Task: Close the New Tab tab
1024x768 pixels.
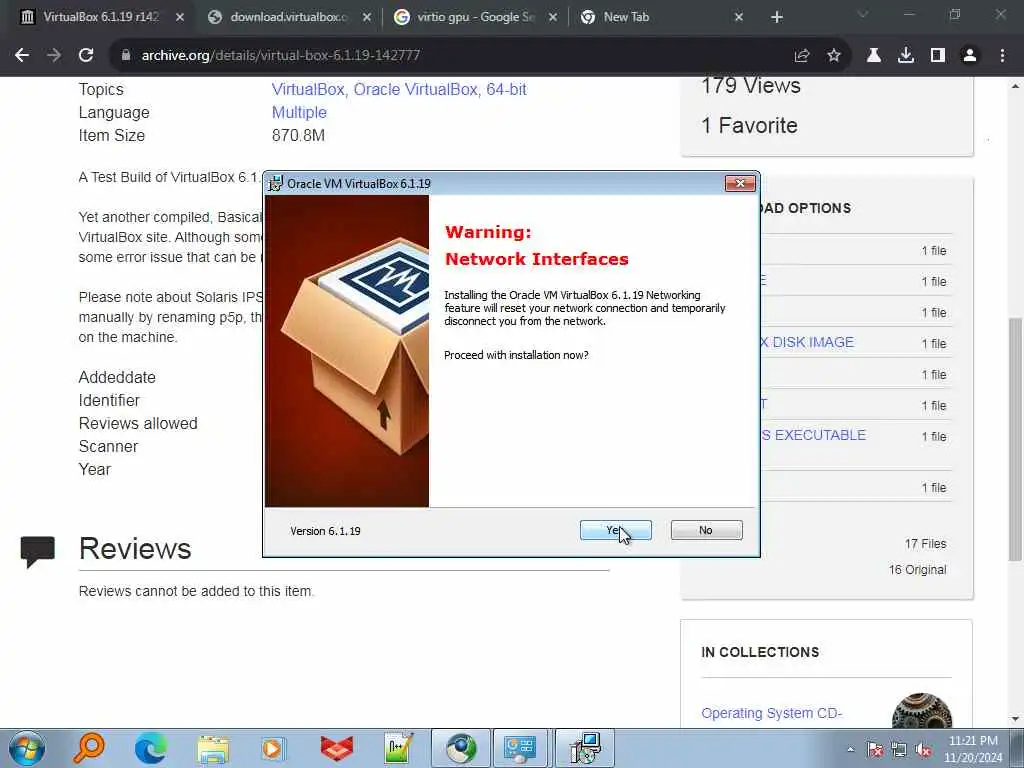Action: (739, 17)
